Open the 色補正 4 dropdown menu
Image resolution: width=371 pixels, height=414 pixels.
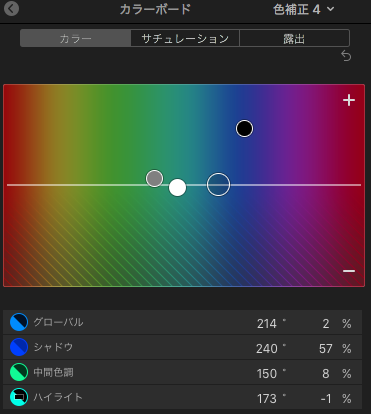303,10
